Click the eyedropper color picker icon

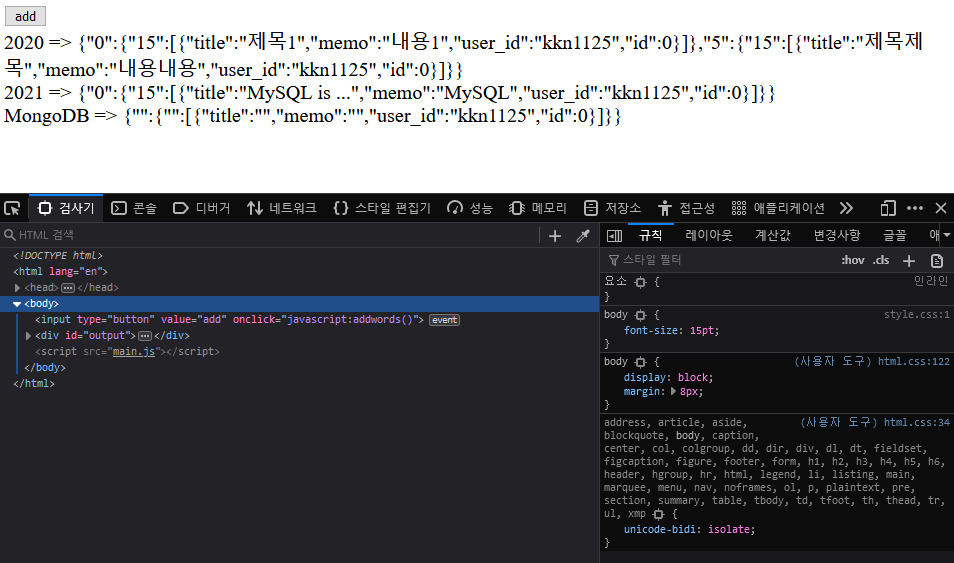coord(583,236)
